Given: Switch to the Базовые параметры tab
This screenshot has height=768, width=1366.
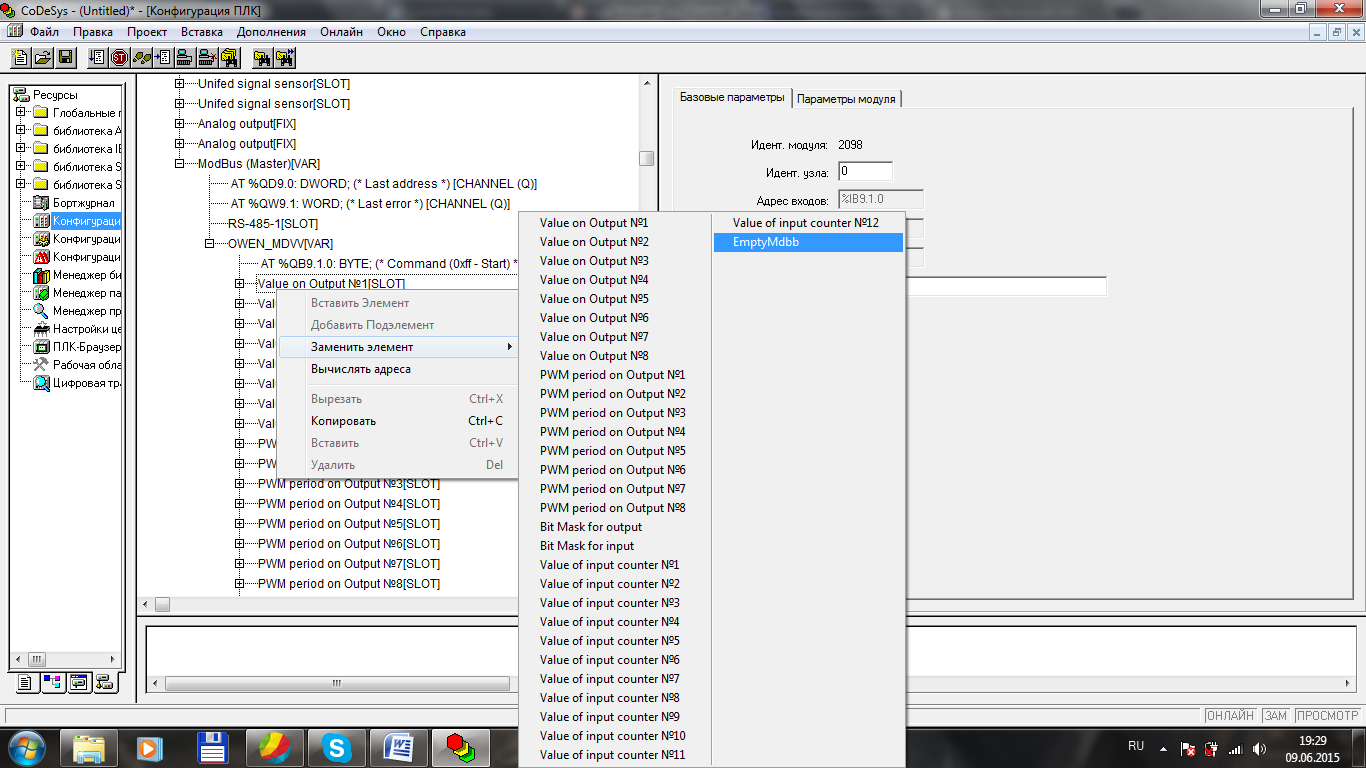Looking at the screenshot, I should coord(733,98).
